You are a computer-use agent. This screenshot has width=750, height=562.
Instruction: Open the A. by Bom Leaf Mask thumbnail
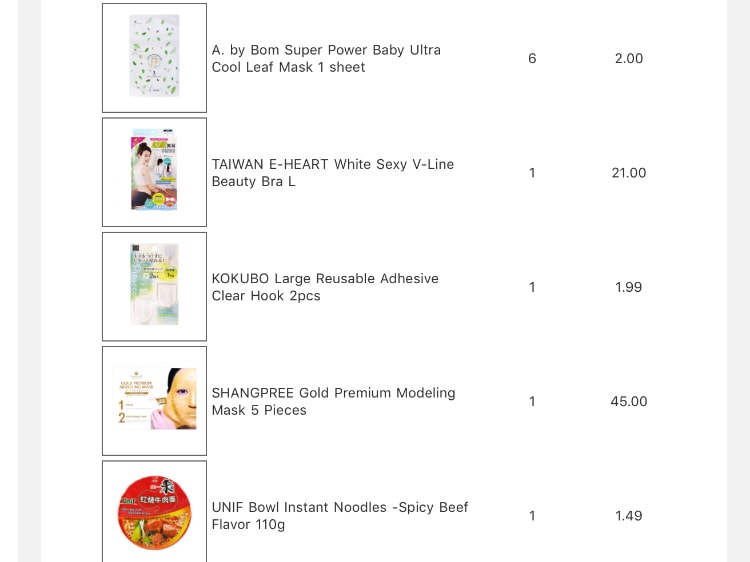point(154,58)
